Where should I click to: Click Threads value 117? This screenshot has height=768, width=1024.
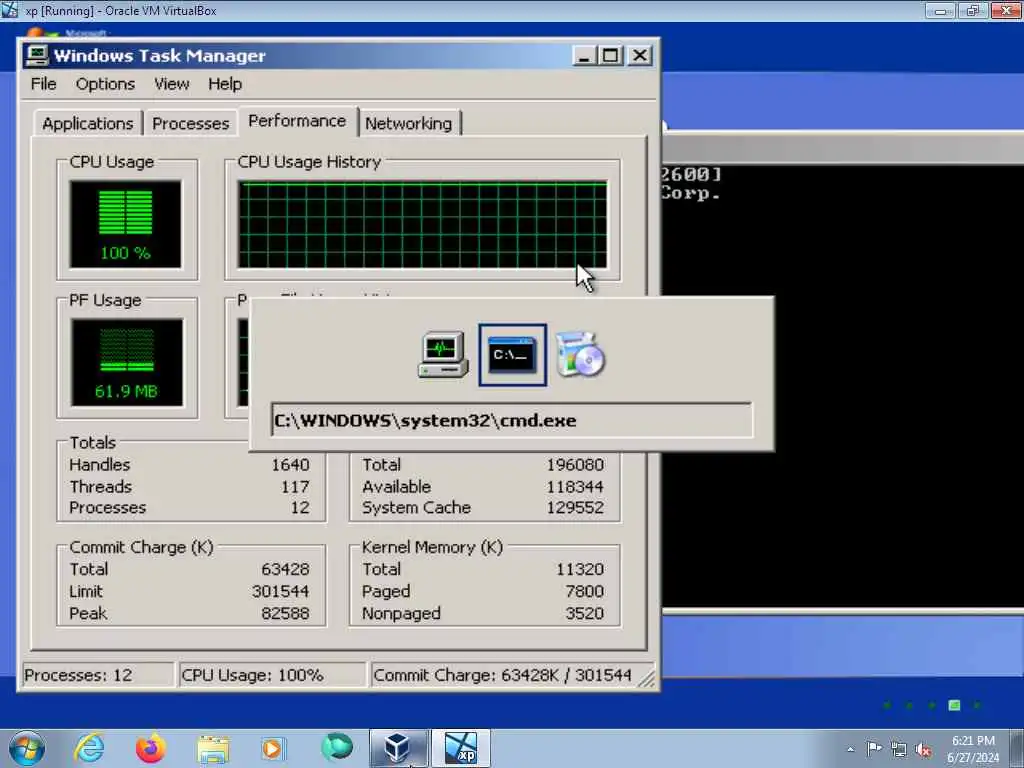tap(295, 487)
